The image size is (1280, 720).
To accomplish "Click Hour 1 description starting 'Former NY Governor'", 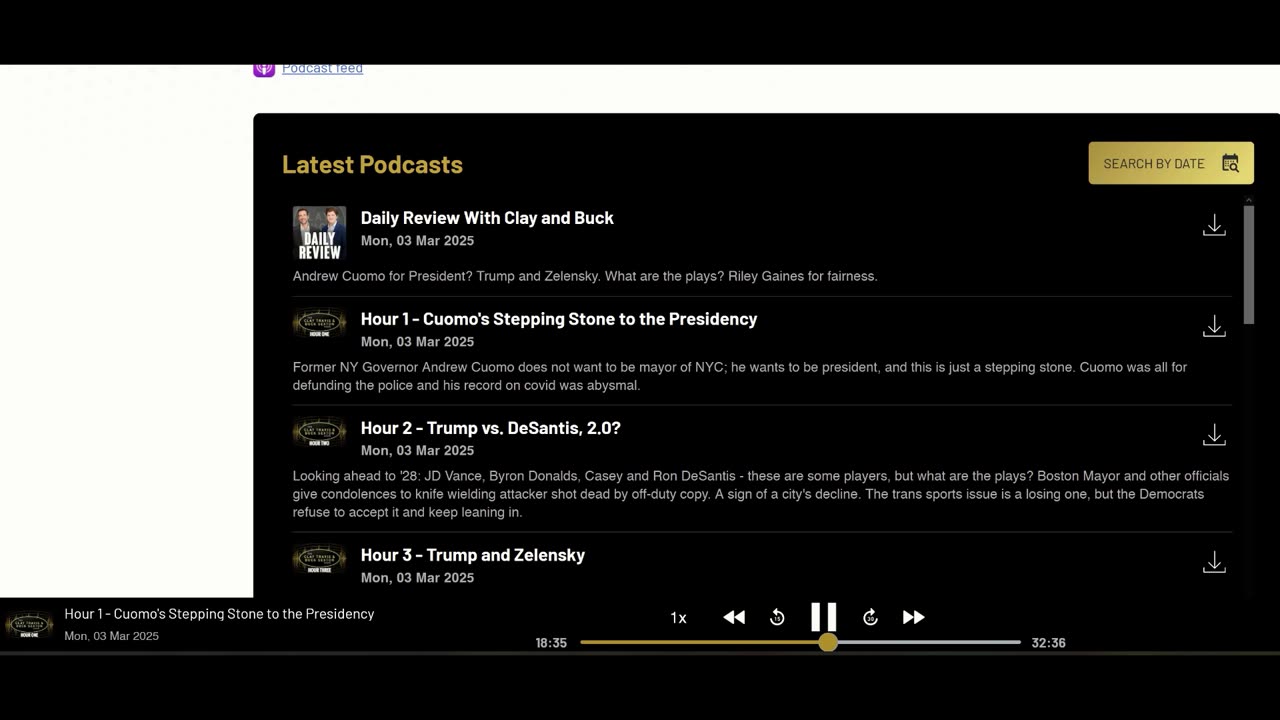I will click(740, 376).
